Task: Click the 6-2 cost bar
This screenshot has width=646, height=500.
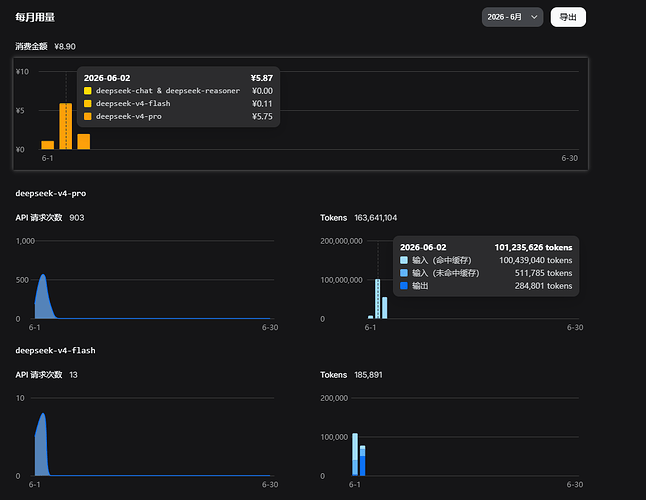Action: pos(66,126)
